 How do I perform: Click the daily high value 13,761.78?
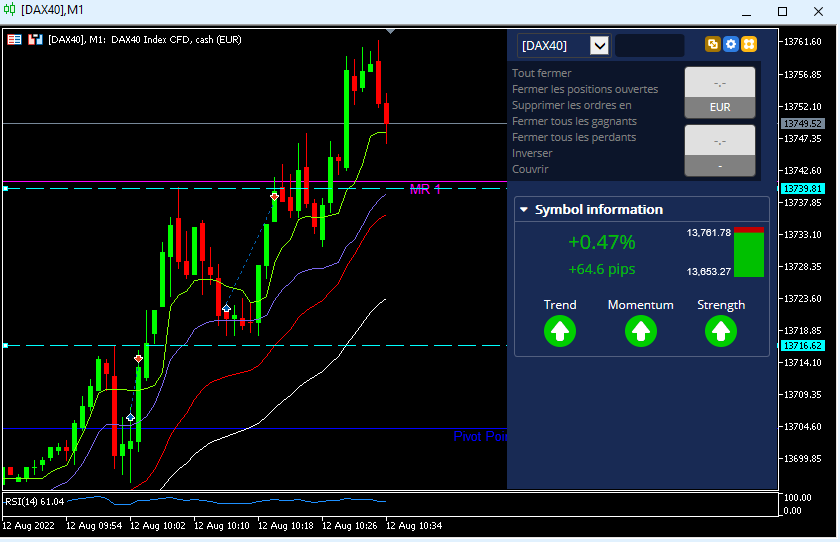709,232
